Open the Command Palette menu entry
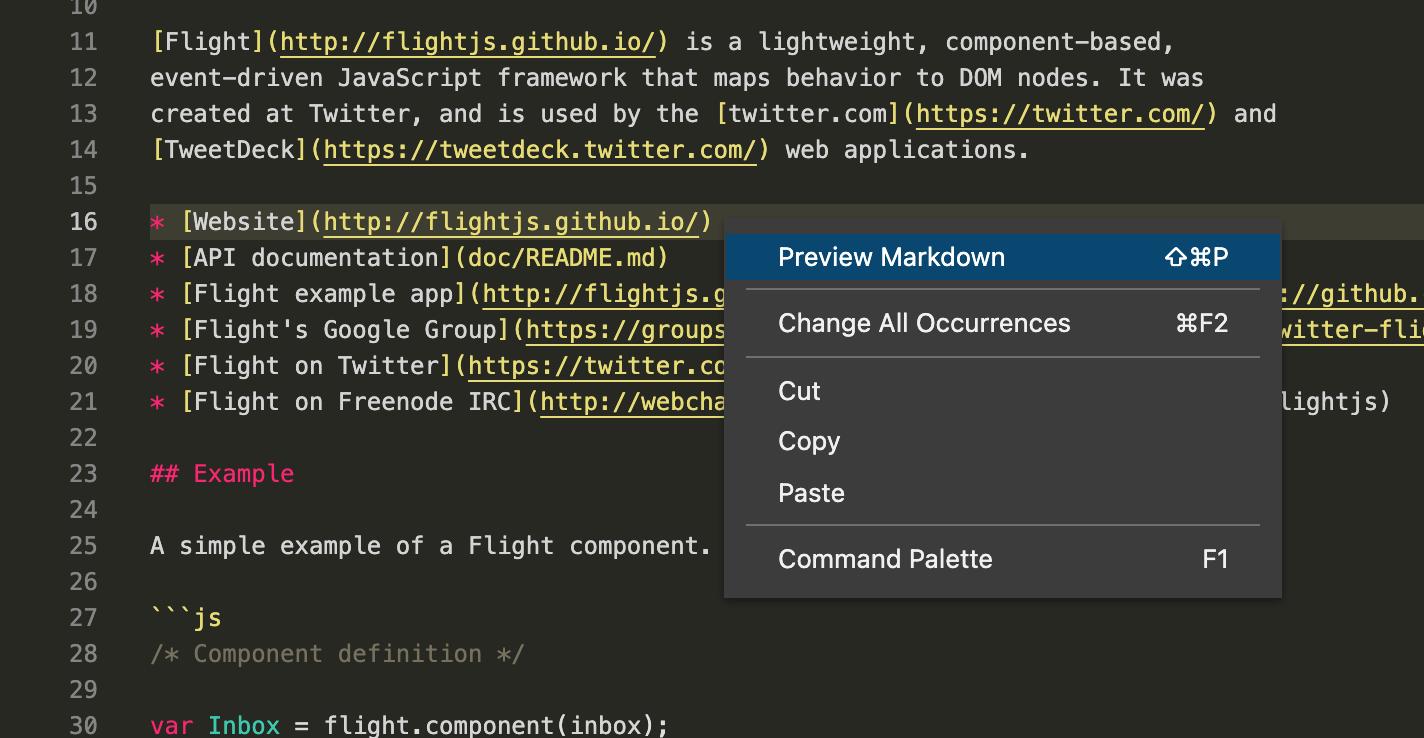 point(885,559)
